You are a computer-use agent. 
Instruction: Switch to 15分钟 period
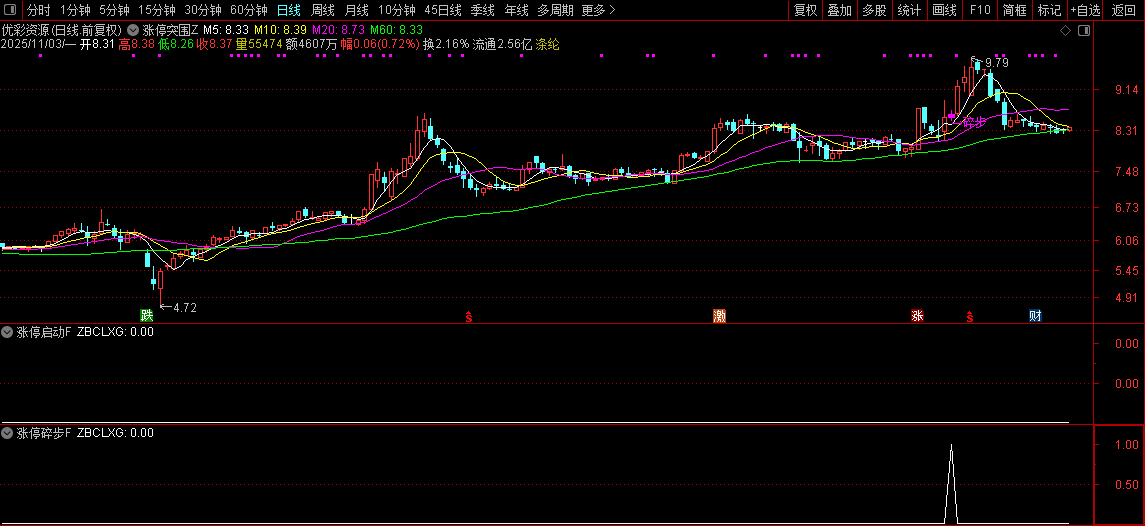[x=156, y=10]
